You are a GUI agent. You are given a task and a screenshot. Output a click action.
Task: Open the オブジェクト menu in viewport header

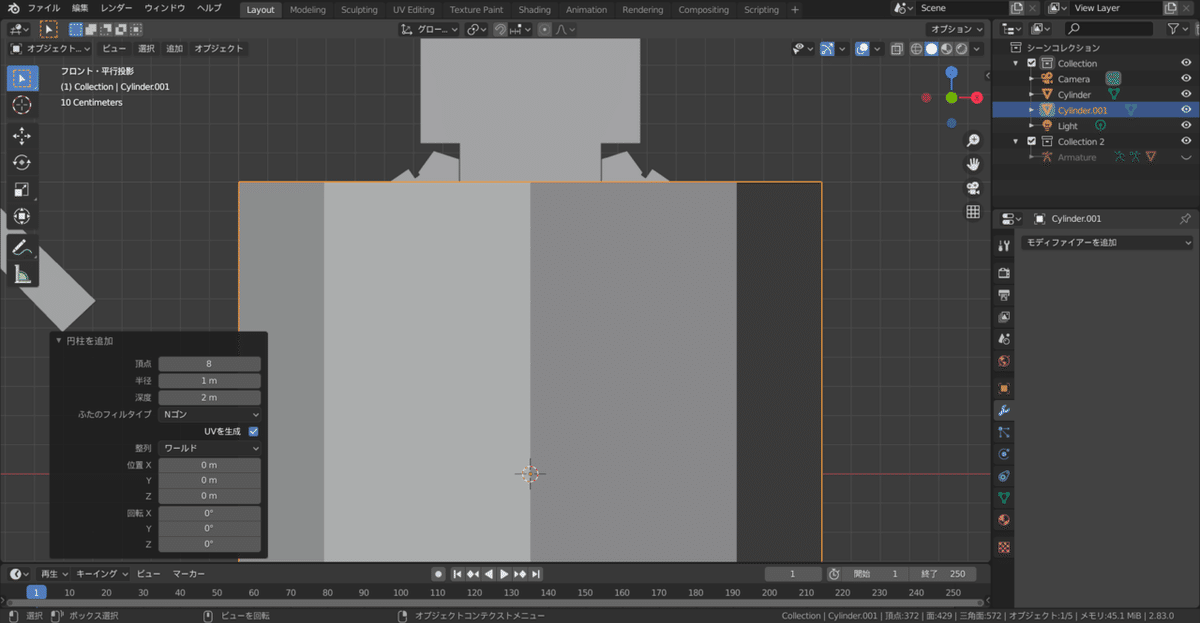point(218,48)
